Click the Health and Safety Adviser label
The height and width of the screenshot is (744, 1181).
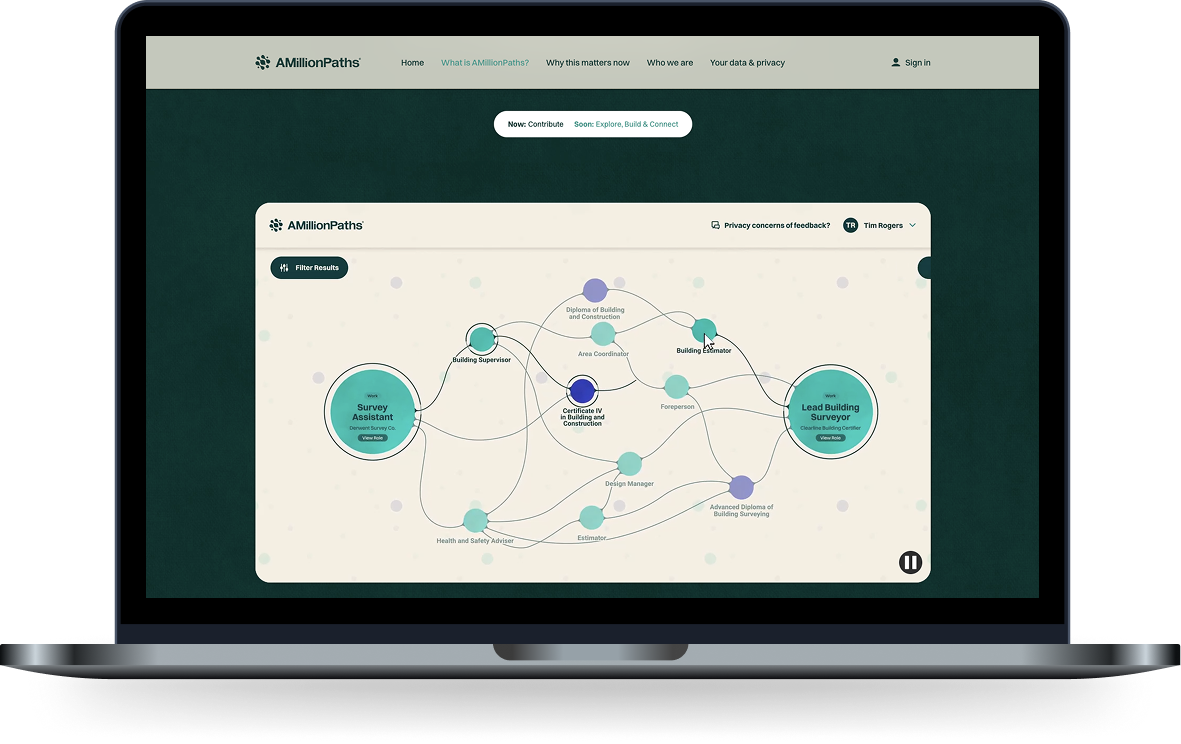(475, 541)
